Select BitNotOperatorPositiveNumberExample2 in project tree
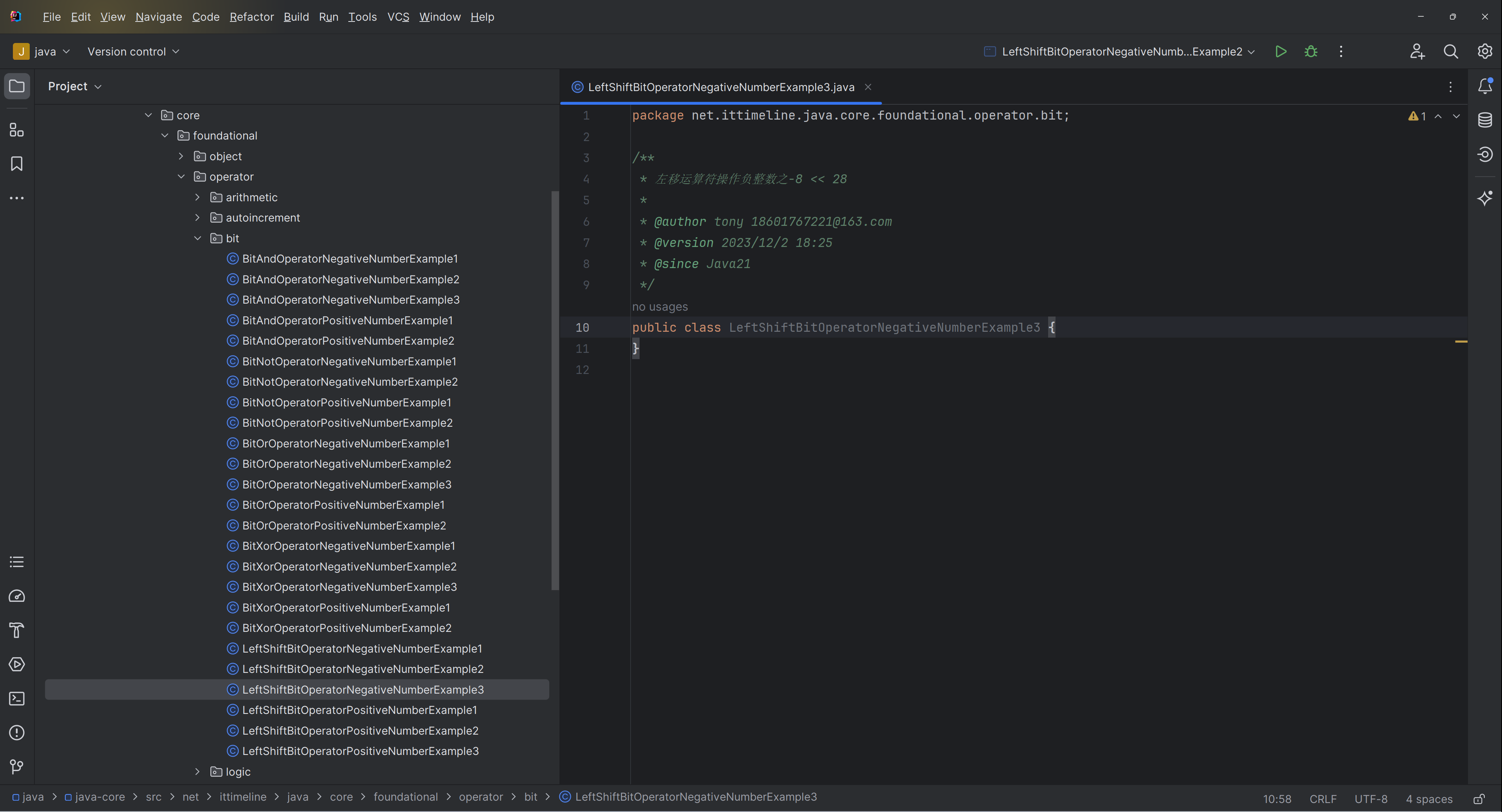 click(348, 423)
